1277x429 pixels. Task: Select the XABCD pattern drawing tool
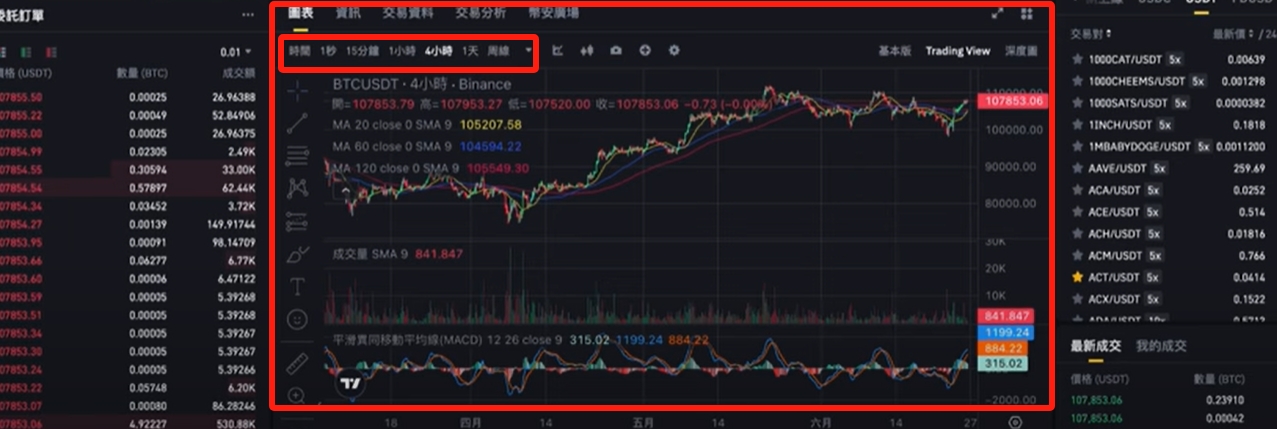coord(298,187)
